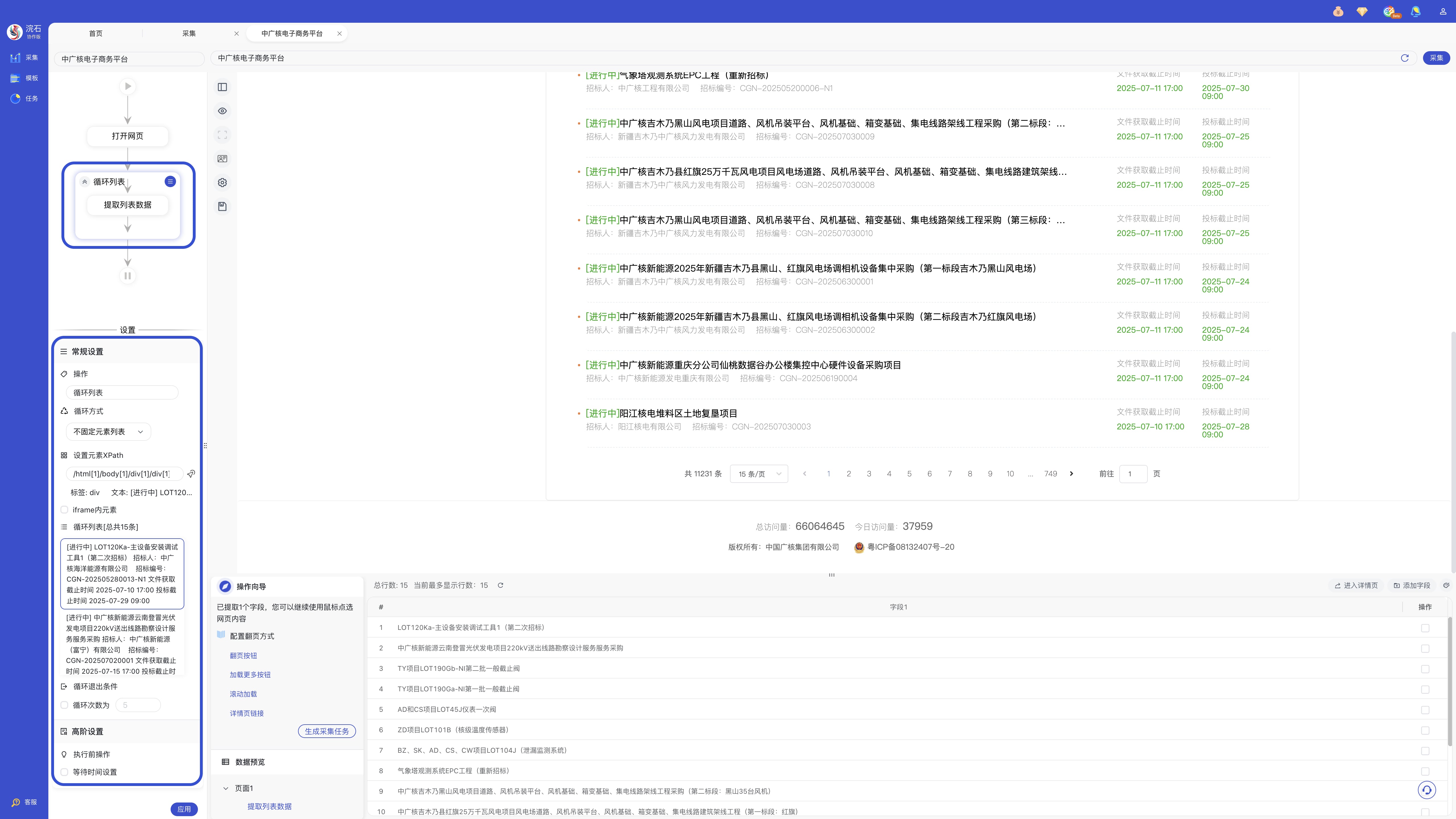Click the XPath element picker icon

tap(191, 474)
